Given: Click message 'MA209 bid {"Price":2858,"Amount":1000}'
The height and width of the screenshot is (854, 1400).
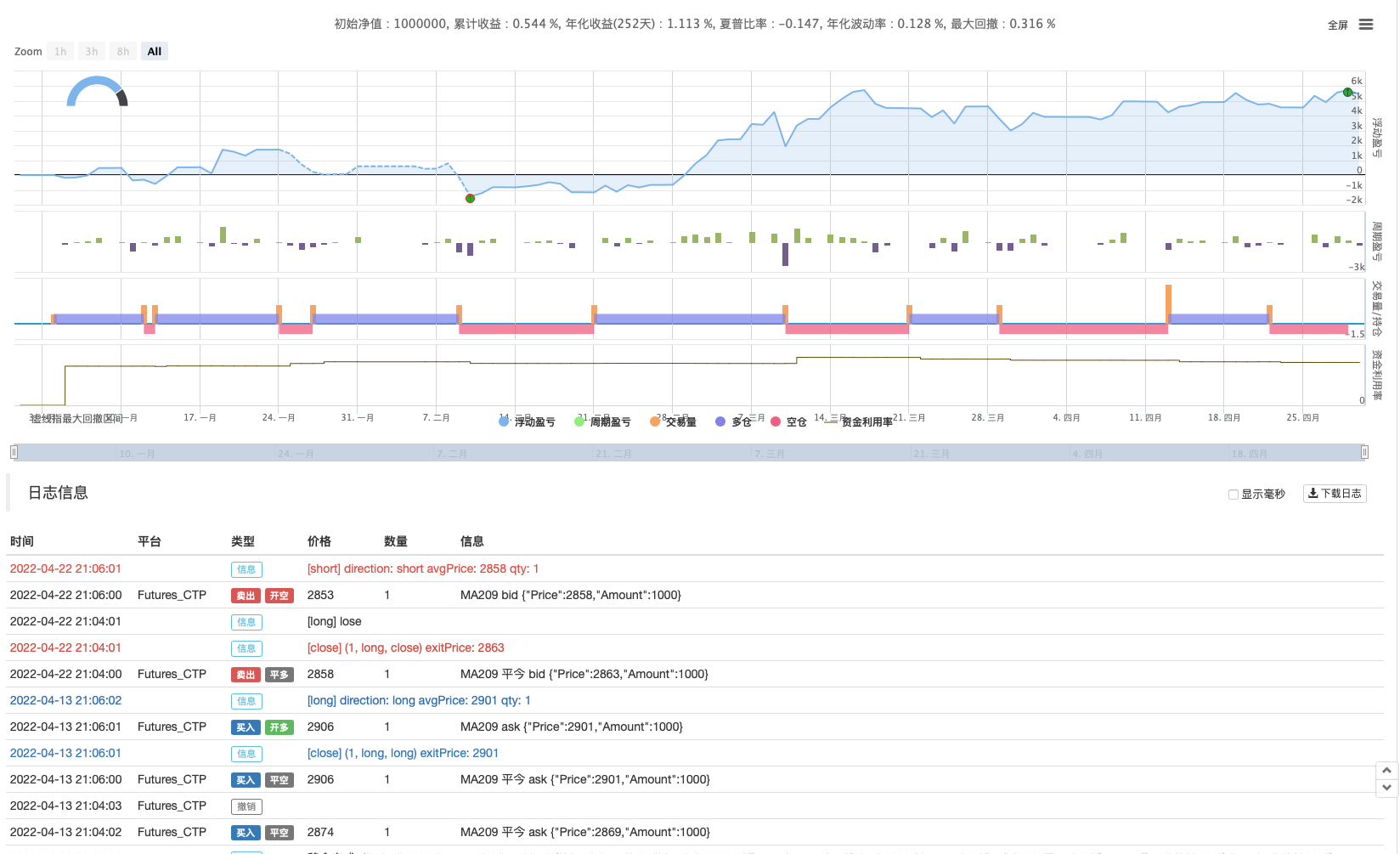Looking at the screenshot, I should click(571, 595).
